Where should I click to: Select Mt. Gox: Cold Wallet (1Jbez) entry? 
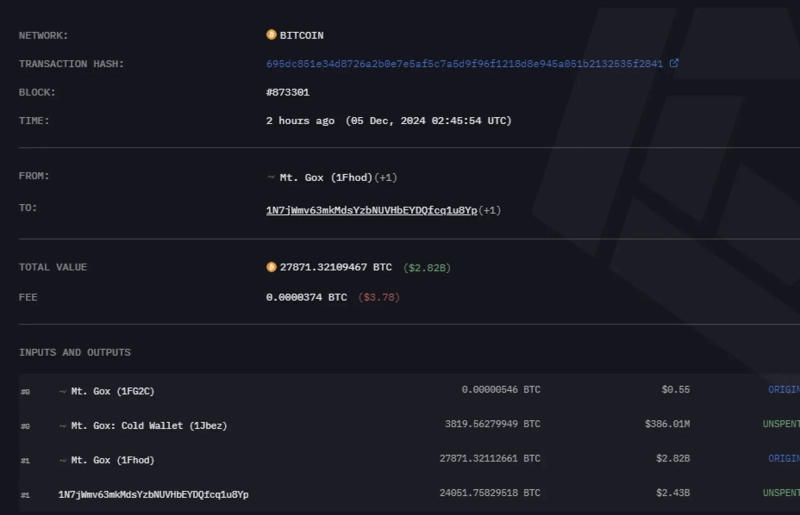click(x=149, y=425)
